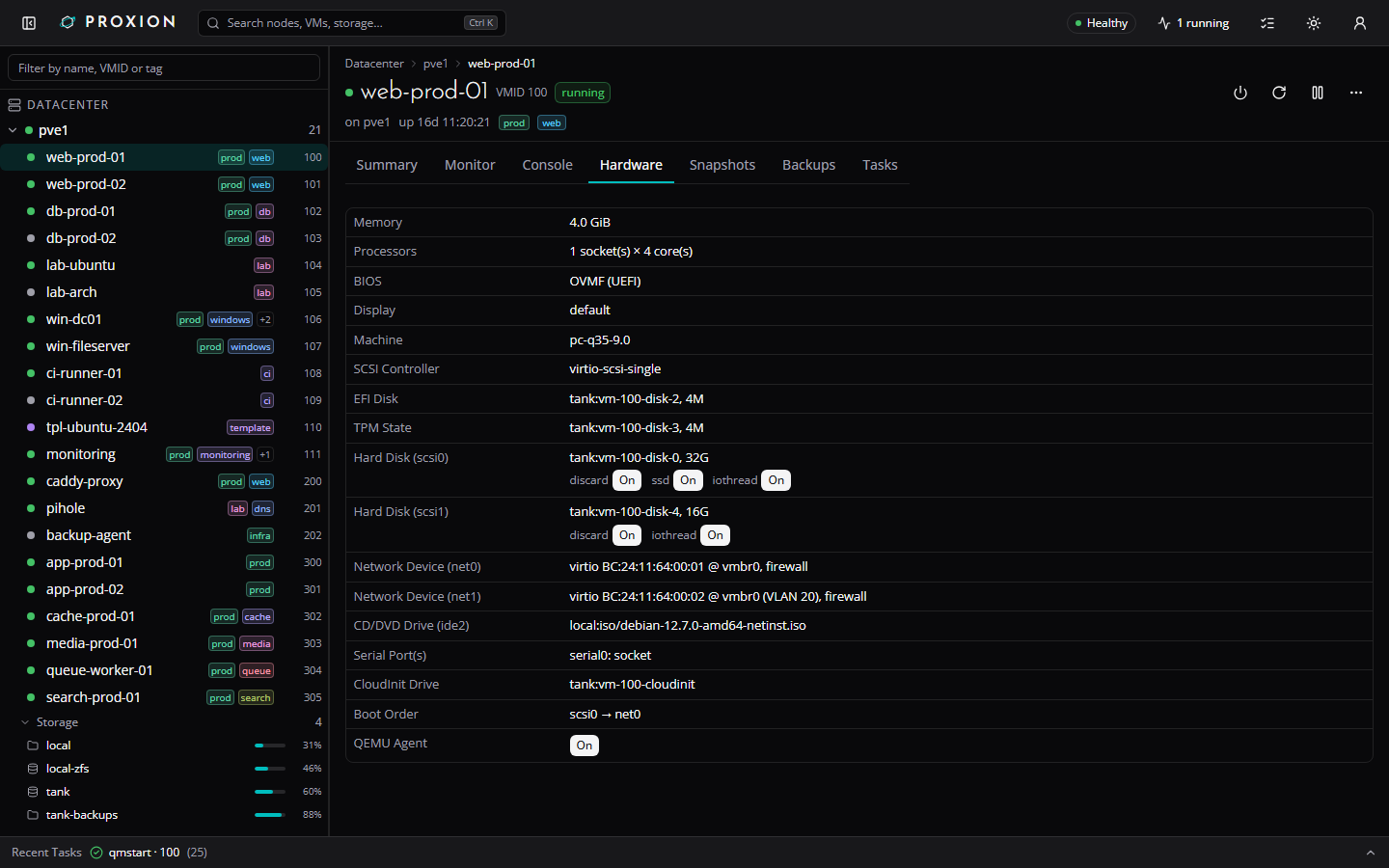Toggle scsi0 iothread option
1389x868 pixels.
[776, 480]
